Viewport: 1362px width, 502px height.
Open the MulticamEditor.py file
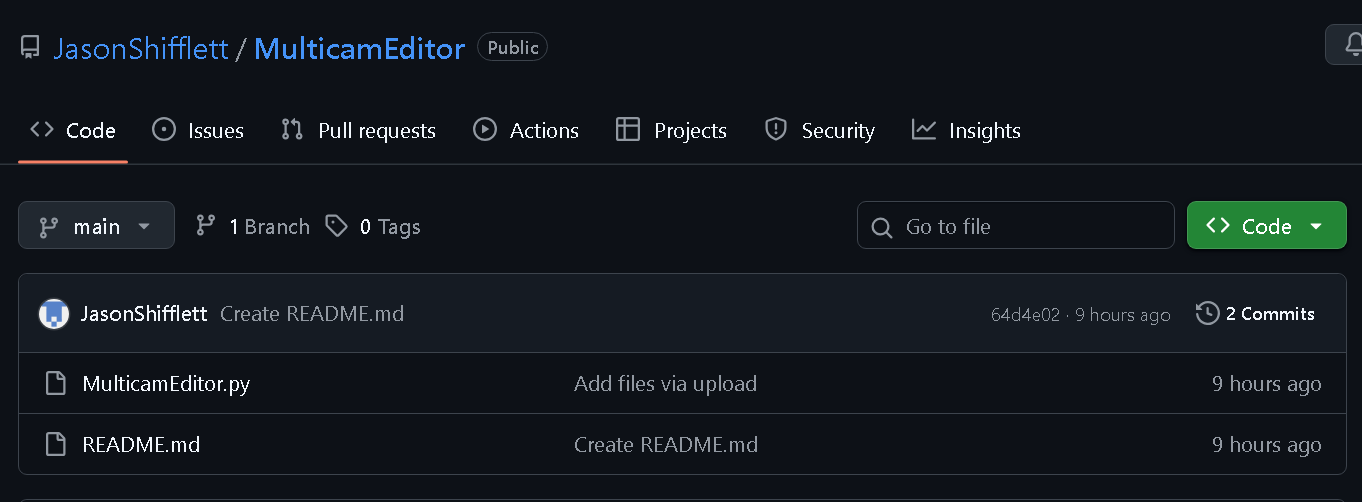pos(166,384)
